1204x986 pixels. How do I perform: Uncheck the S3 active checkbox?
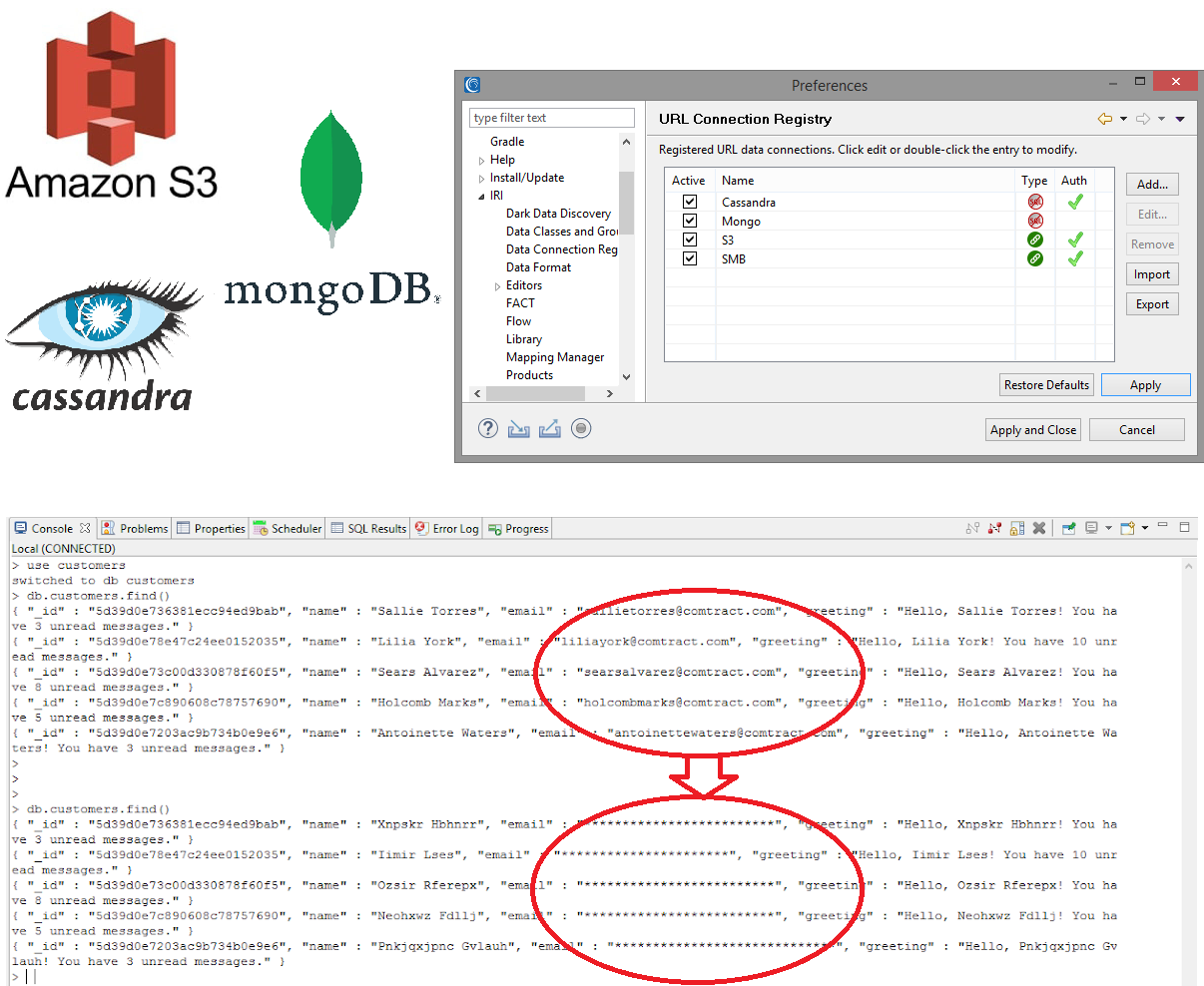[689, 240]
